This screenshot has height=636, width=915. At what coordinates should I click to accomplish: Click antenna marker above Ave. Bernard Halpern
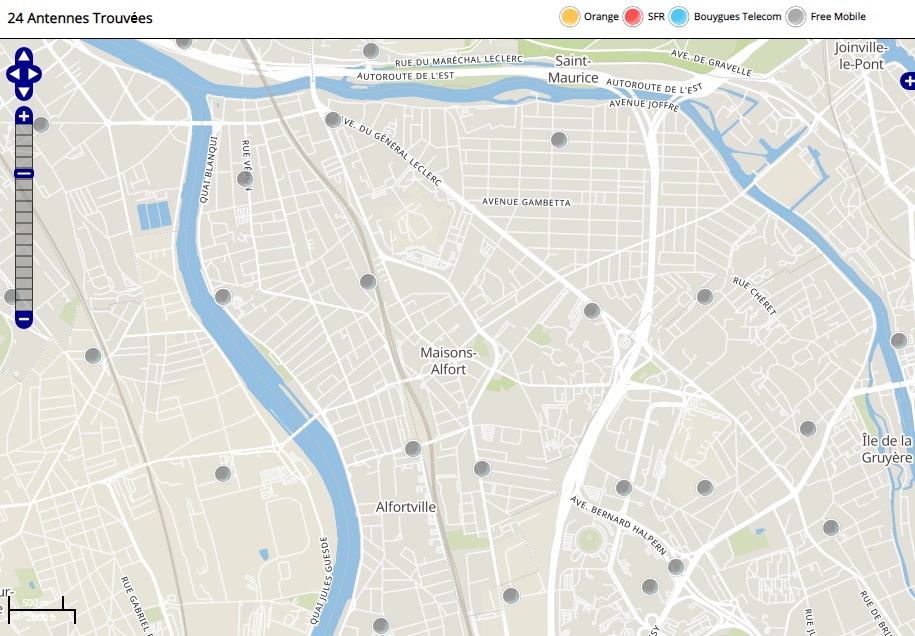click(x=624, y=488)
